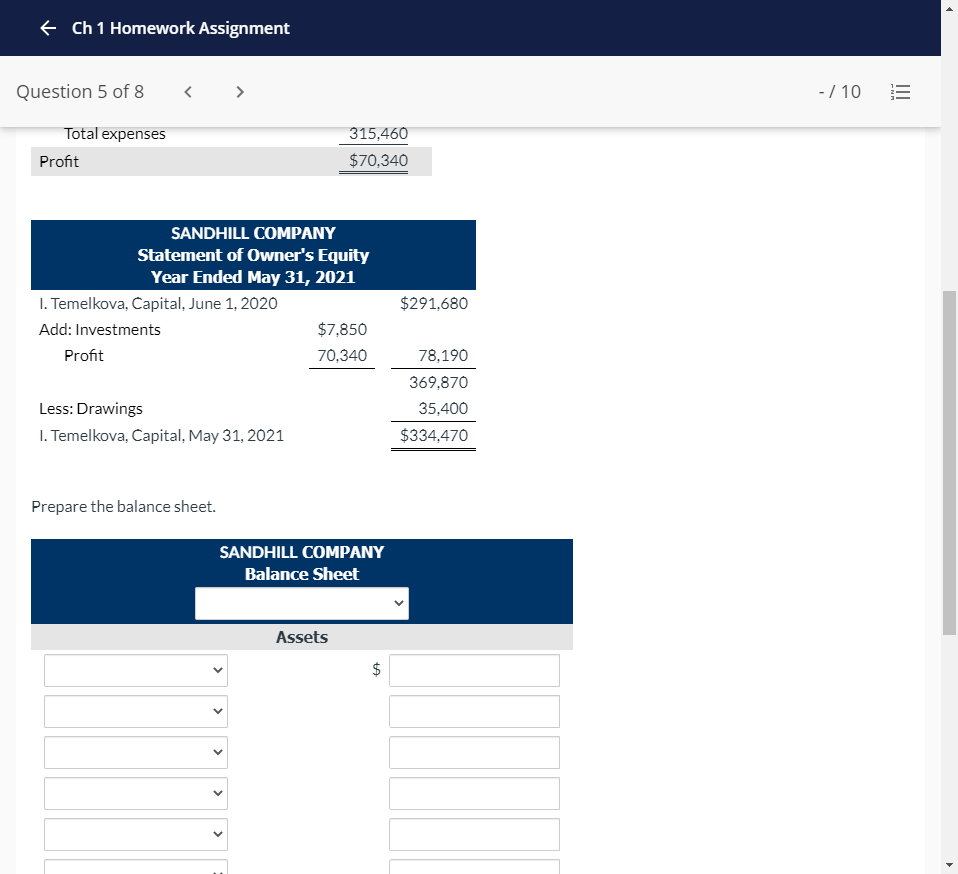Image resolution: width=958 pixels, height=874 pixels.
Task: Select the fourth Assets row dropdown
Action: click(x=135, y=793)
